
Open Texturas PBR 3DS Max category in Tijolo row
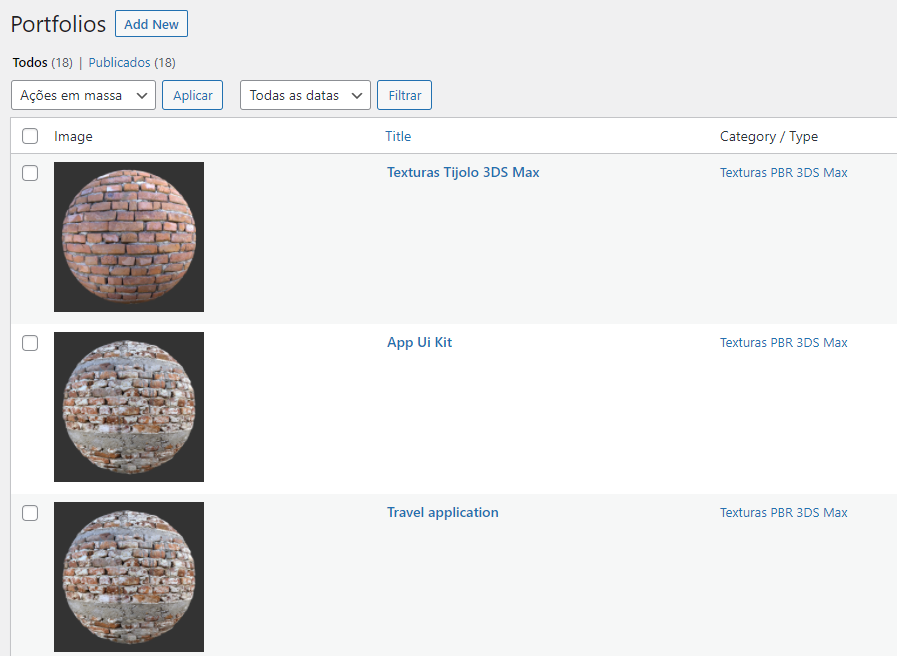[784, 173]
